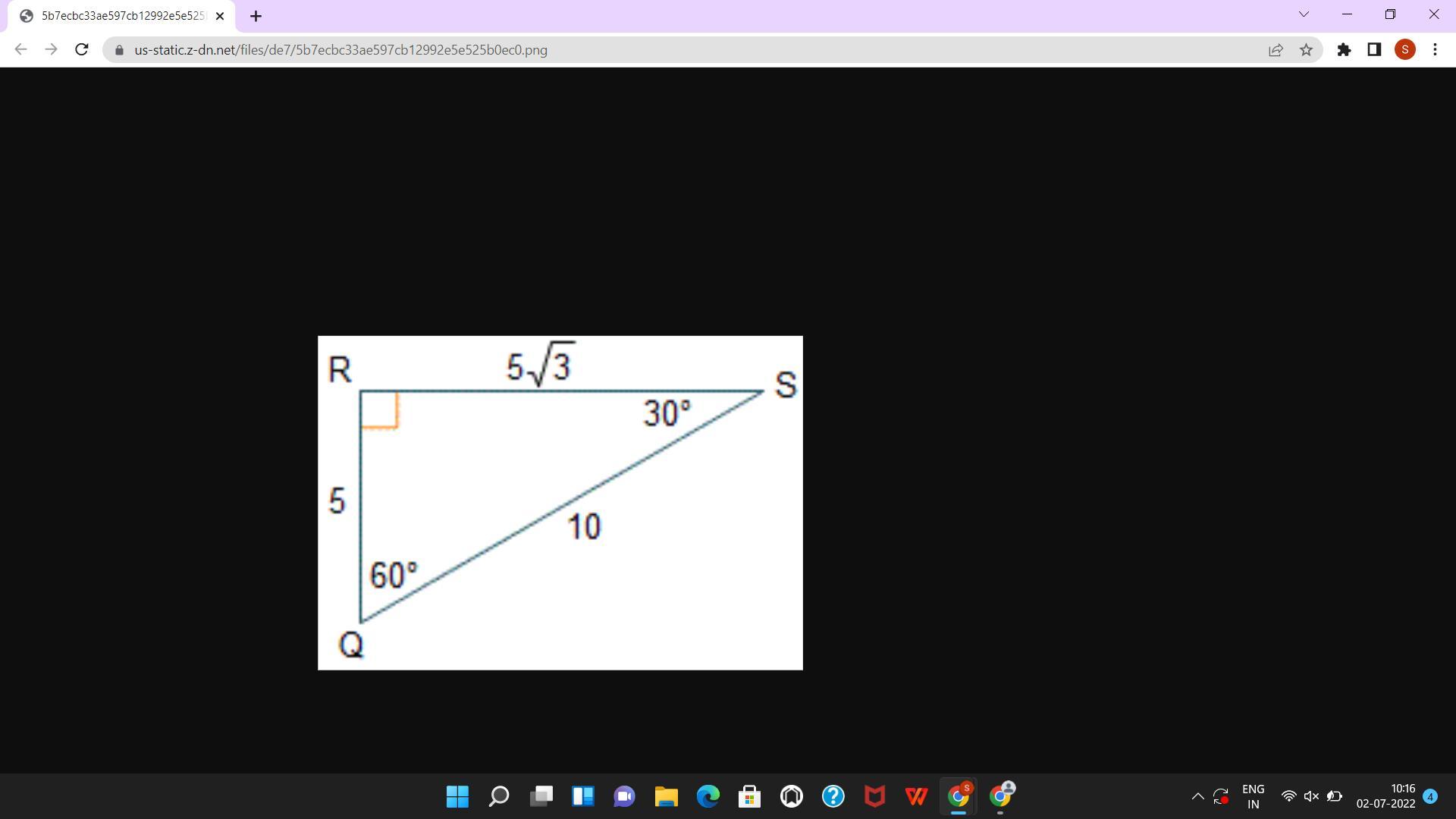Screen dimensions: 1456x819
Task: Launch Microsoft Edge from taskbar
Action: (708, 796)
